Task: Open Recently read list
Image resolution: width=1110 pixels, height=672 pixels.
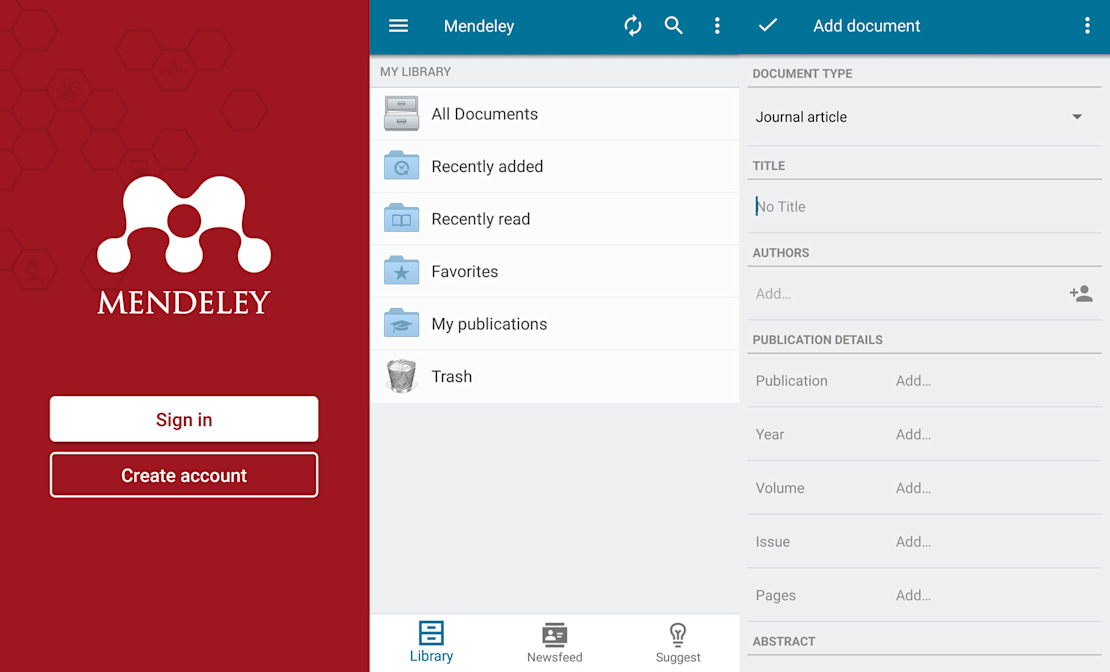Action: point(554,219)
